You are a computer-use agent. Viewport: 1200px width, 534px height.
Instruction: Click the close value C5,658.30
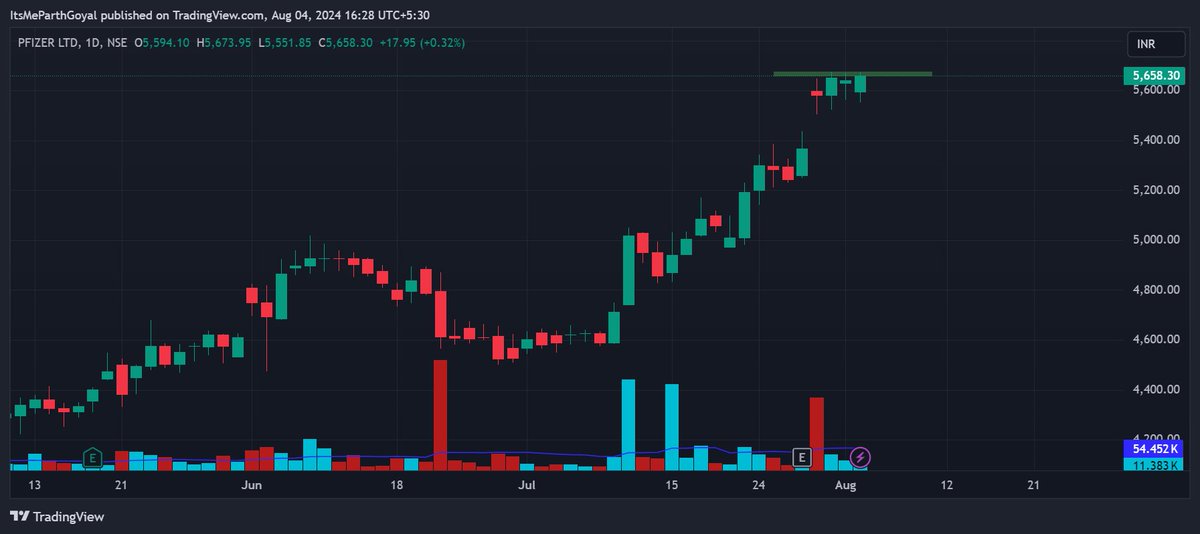[x=346, y=43]
